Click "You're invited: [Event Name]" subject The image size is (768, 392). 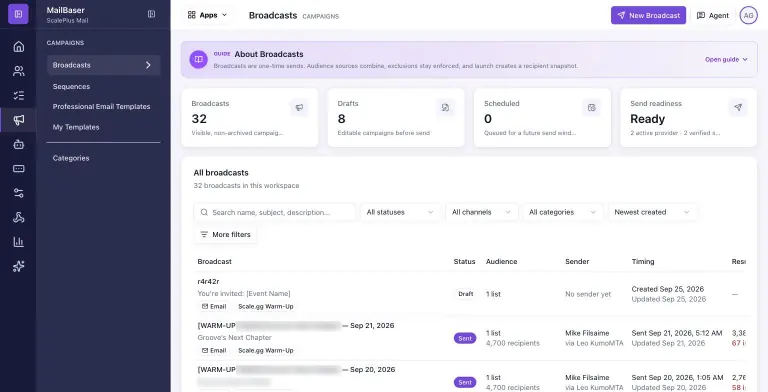[244, 293]
